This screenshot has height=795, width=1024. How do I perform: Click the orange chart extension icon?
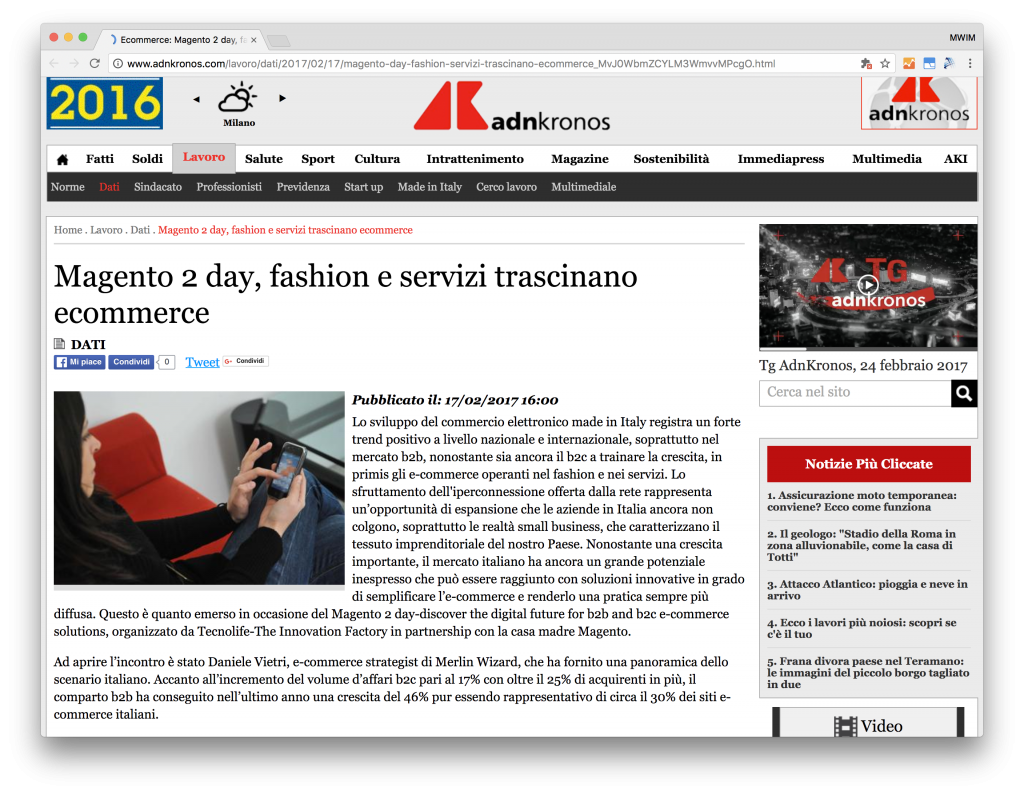pos(908,63)
